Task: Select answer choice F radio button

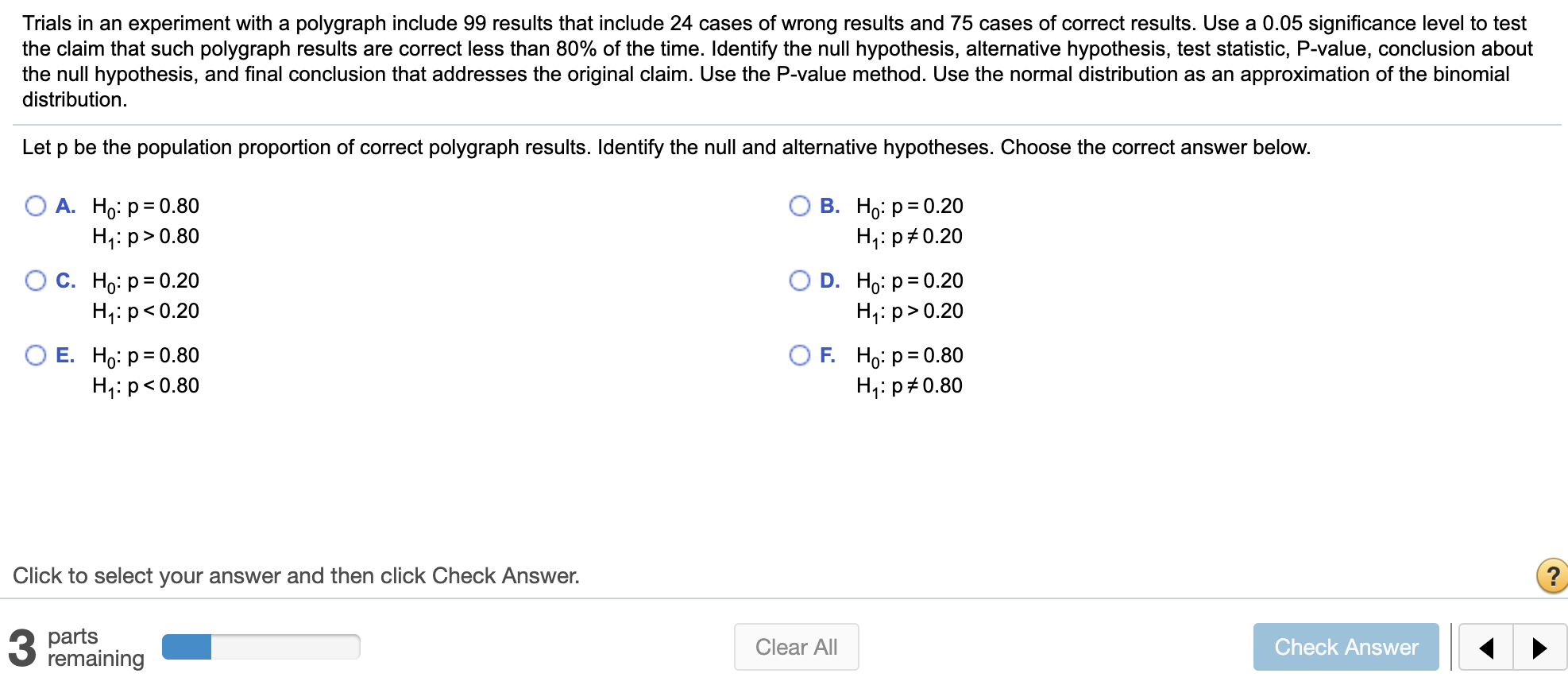Action: pyautogui.click(x=800, y=355)
